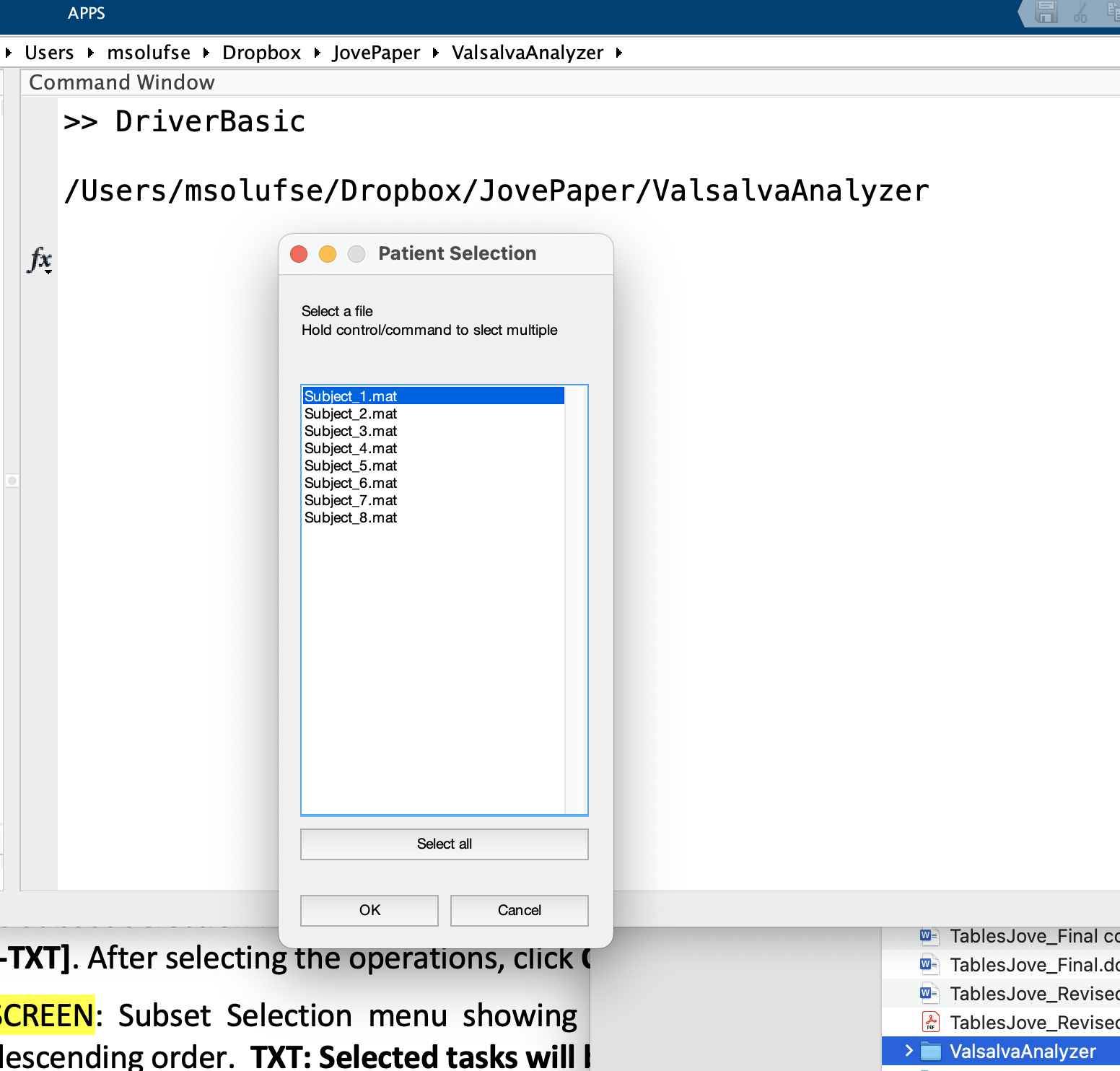Close the Patient Selection dialog with red button

(x=299, y=254)
